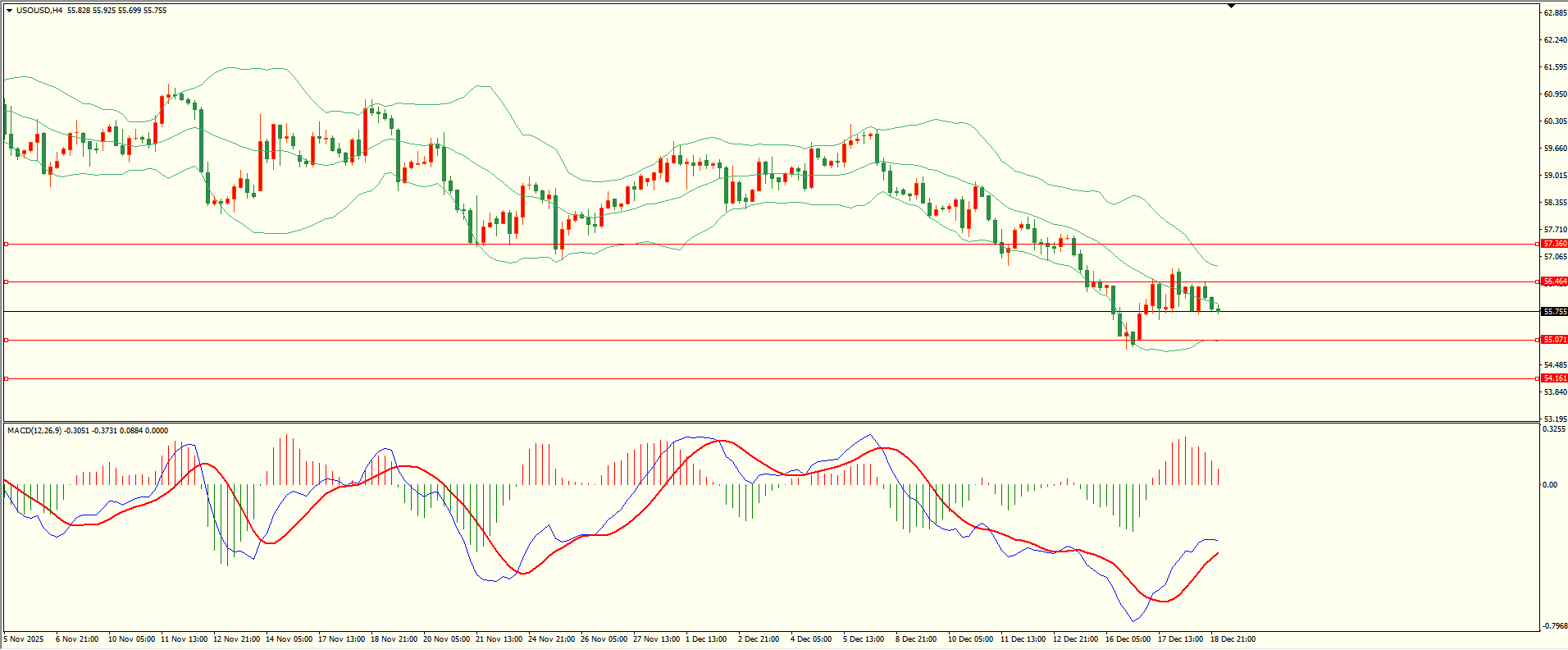Viewport: 1568px width, 650px height.
Task: Click the 54.161 red price tag
Action: click(x=1554, y=378)
